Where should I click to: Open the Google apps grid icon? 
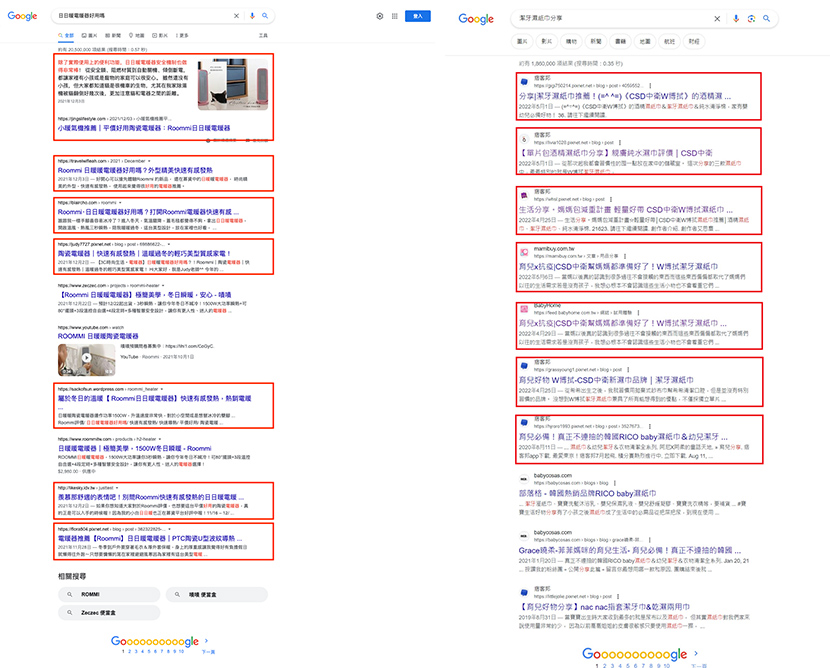[396, 17]
